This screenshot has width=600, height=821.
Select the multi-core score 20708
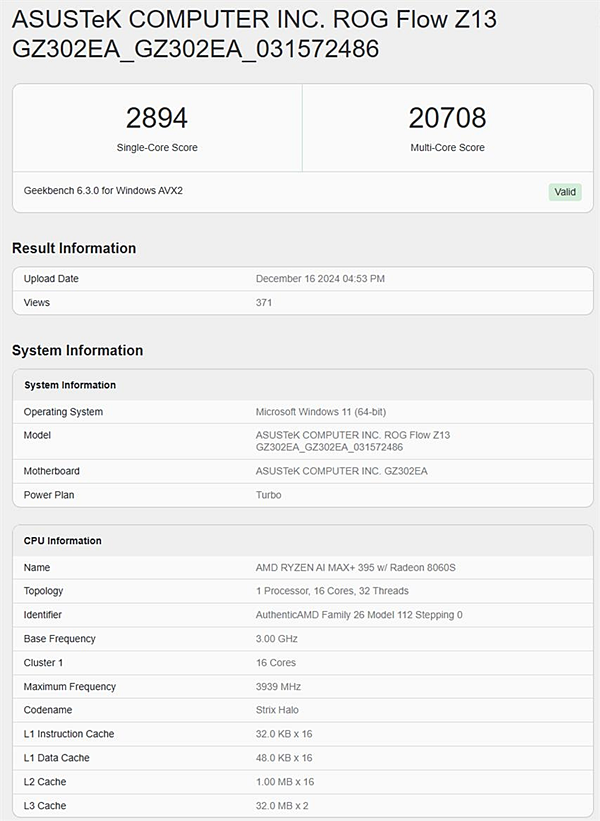(447, 118)
